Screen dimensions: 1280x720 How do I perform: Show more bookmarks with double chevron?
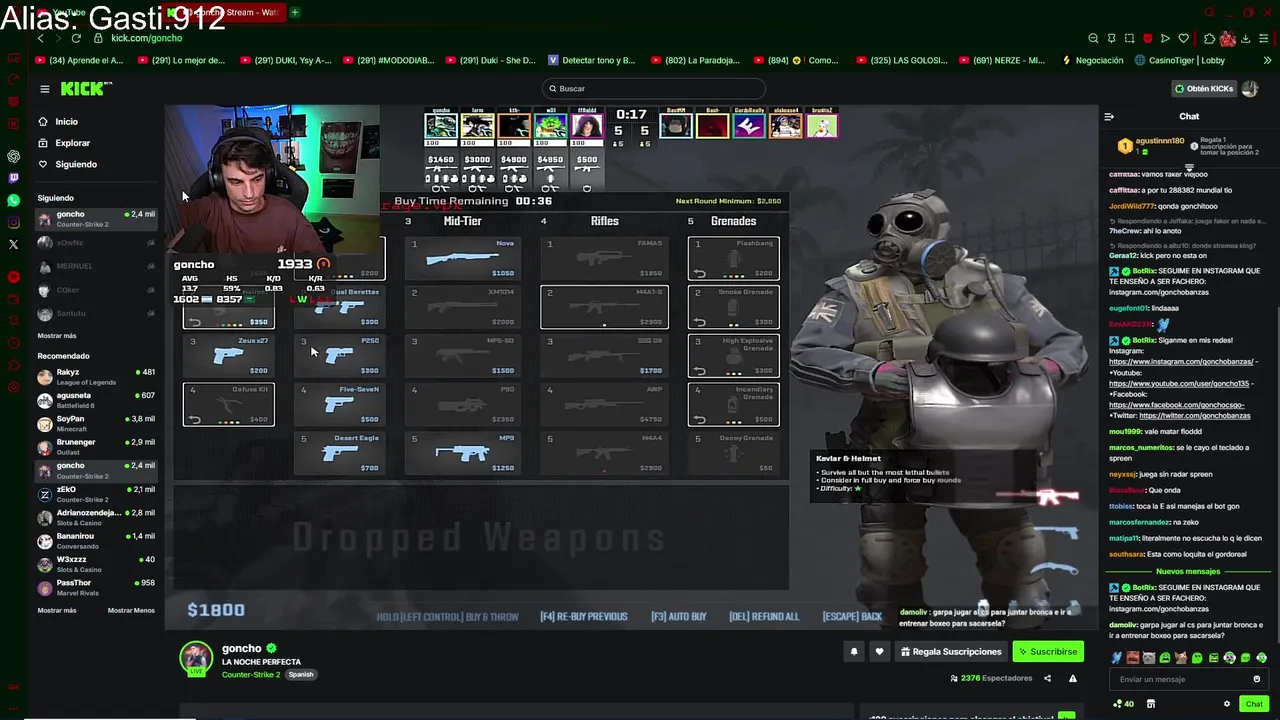click(1267, 60)
